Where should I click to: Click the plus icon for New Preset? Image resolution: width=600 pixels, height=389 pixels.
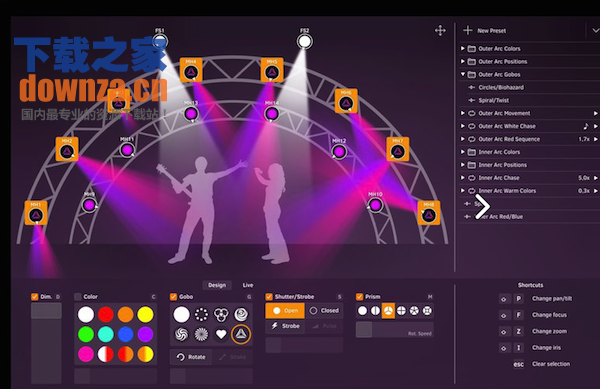(468, 30)
